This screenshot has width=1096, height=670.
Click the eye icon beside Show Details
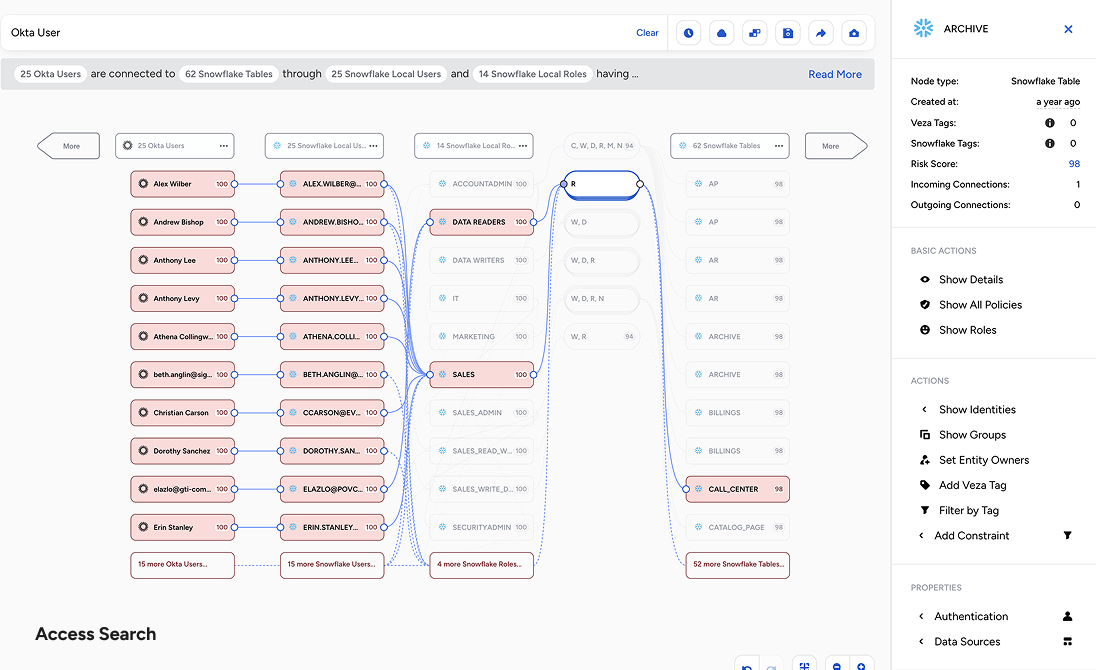tap(925, 279)
